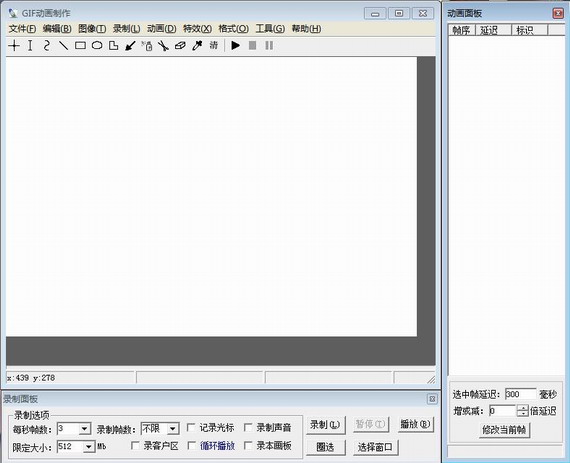570x463 pixels.
Task: Click the 修改当前帧 button
Action: pyautogui.click(x=504, y=430)
